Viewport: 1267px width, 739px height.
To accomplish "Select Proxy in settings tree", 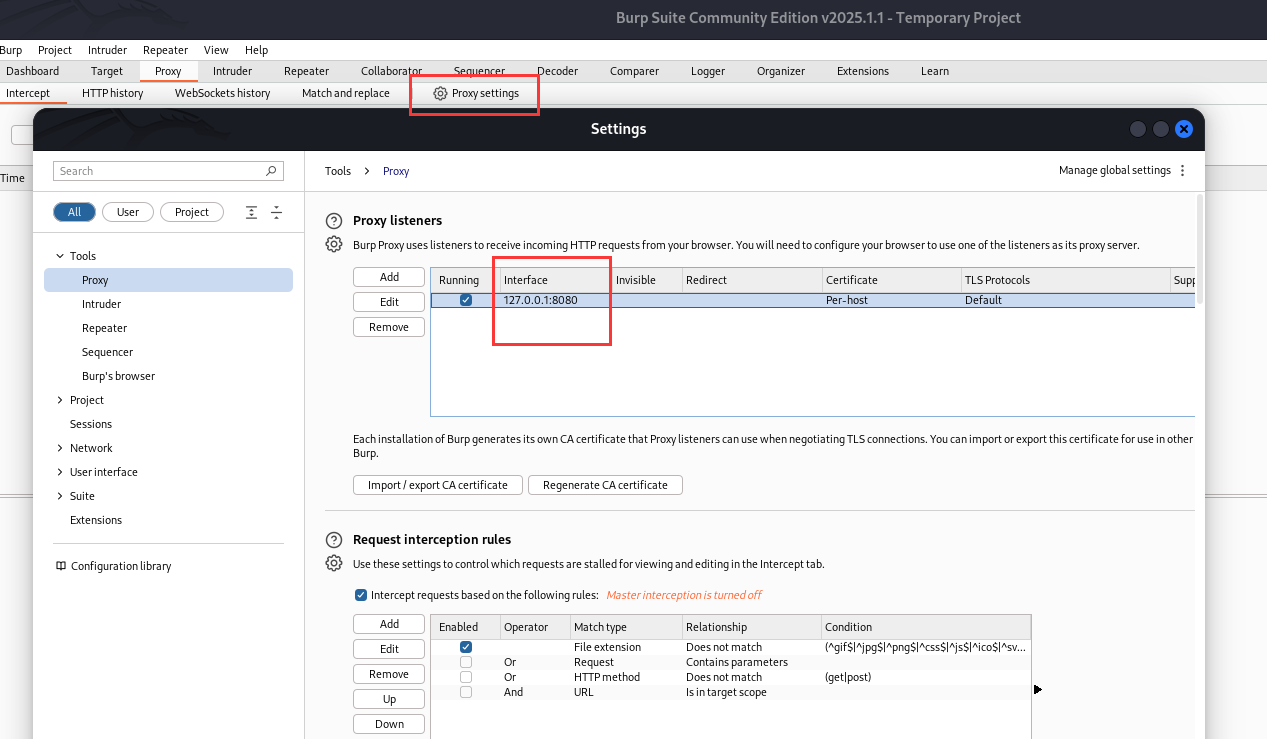I will 168,280.
